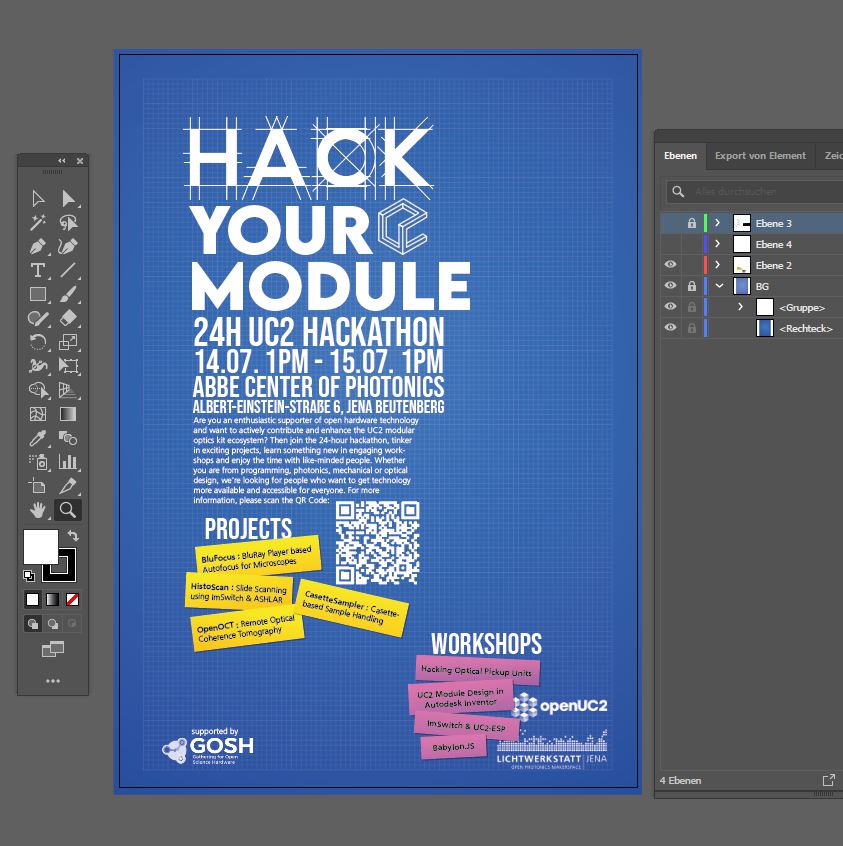Toggle lock on the <Gruppe> sublayer
Viewport: 843px width, 846px height.
[691, 307]
